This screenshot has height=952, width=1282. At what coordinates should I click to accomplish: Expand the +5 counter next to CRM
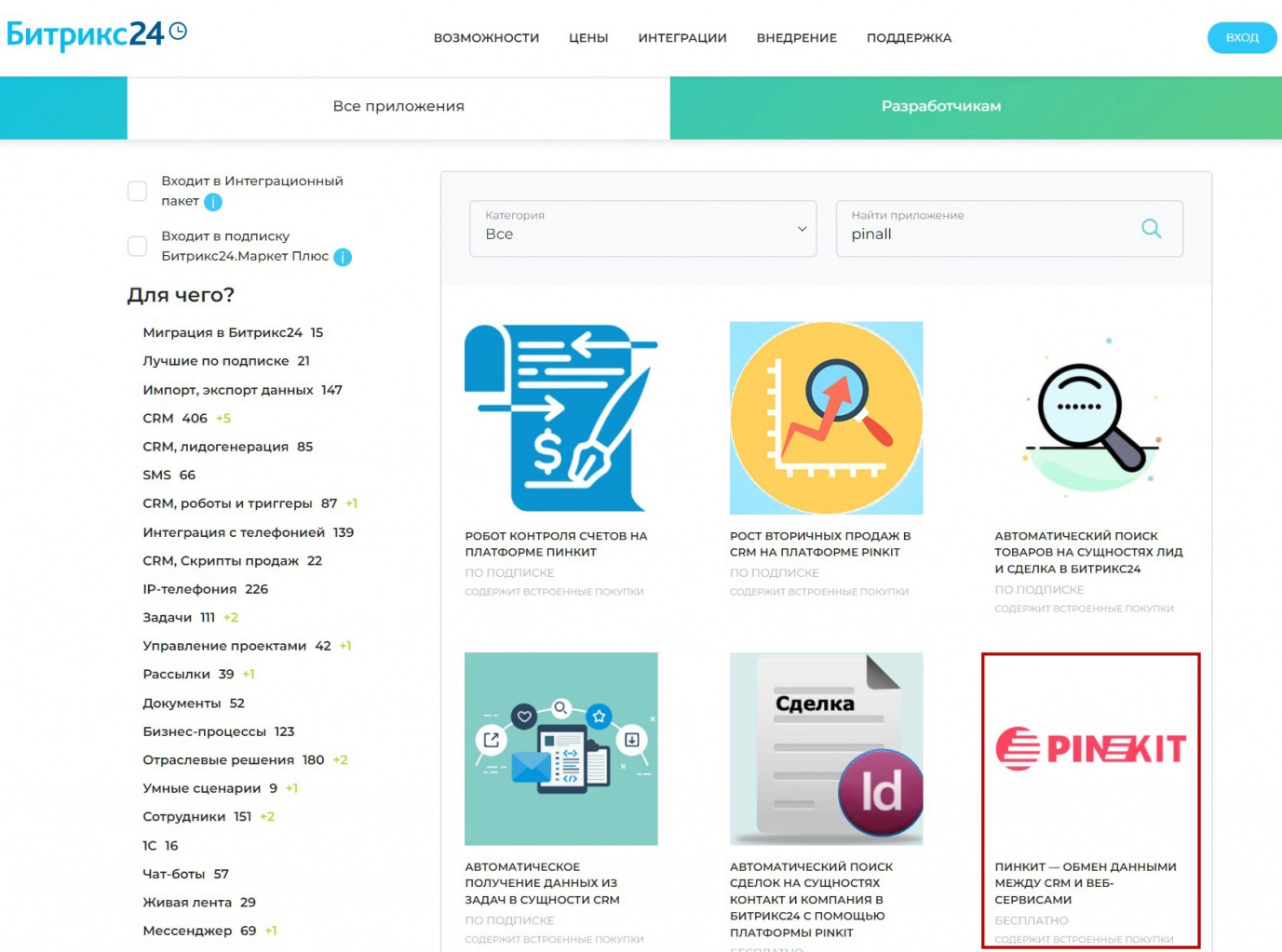click(223, 418)
